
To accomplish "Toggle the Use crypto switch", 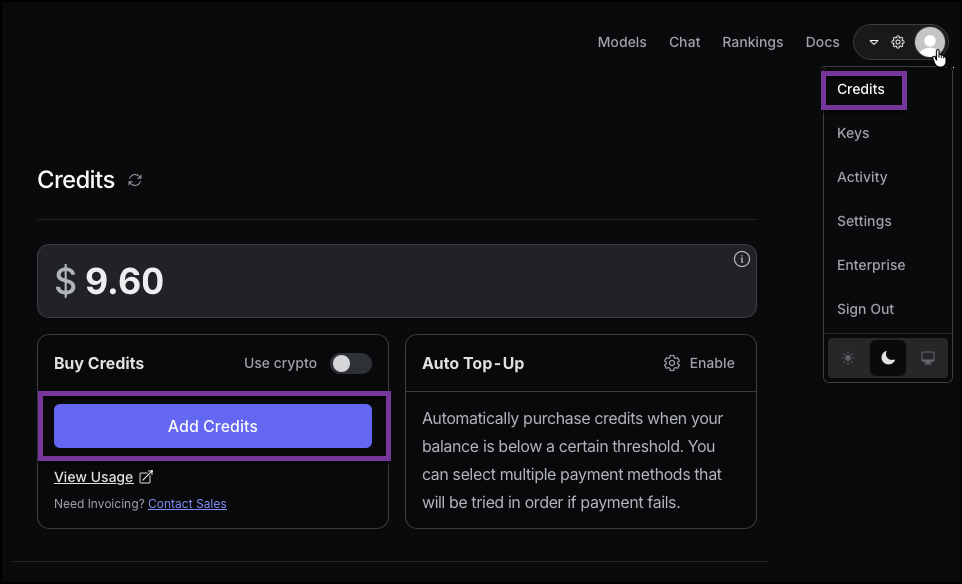I will [x=351, y=363].
